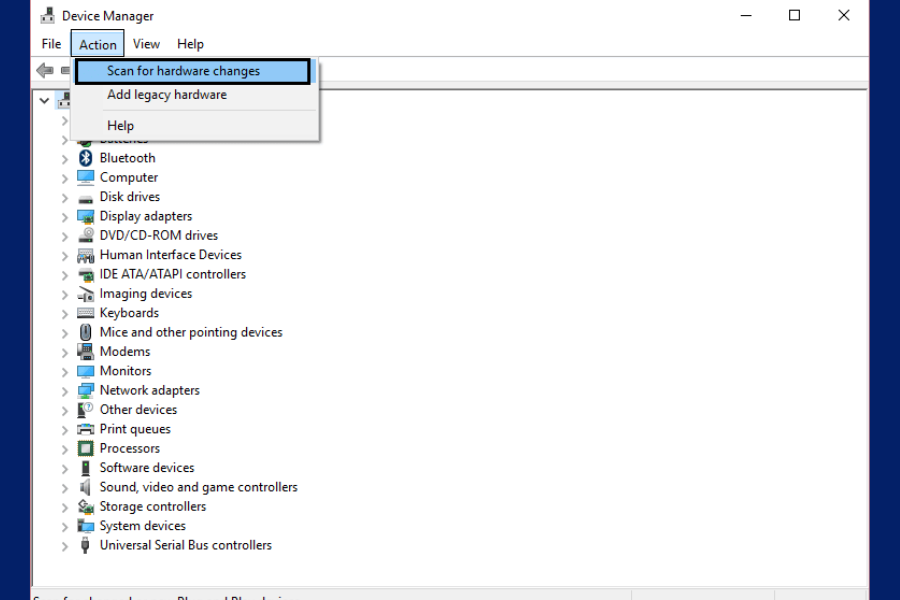The width and height of the screenshot is (900, 600).
Task: Click the Keyboards icon
Action: coord(85,312)
